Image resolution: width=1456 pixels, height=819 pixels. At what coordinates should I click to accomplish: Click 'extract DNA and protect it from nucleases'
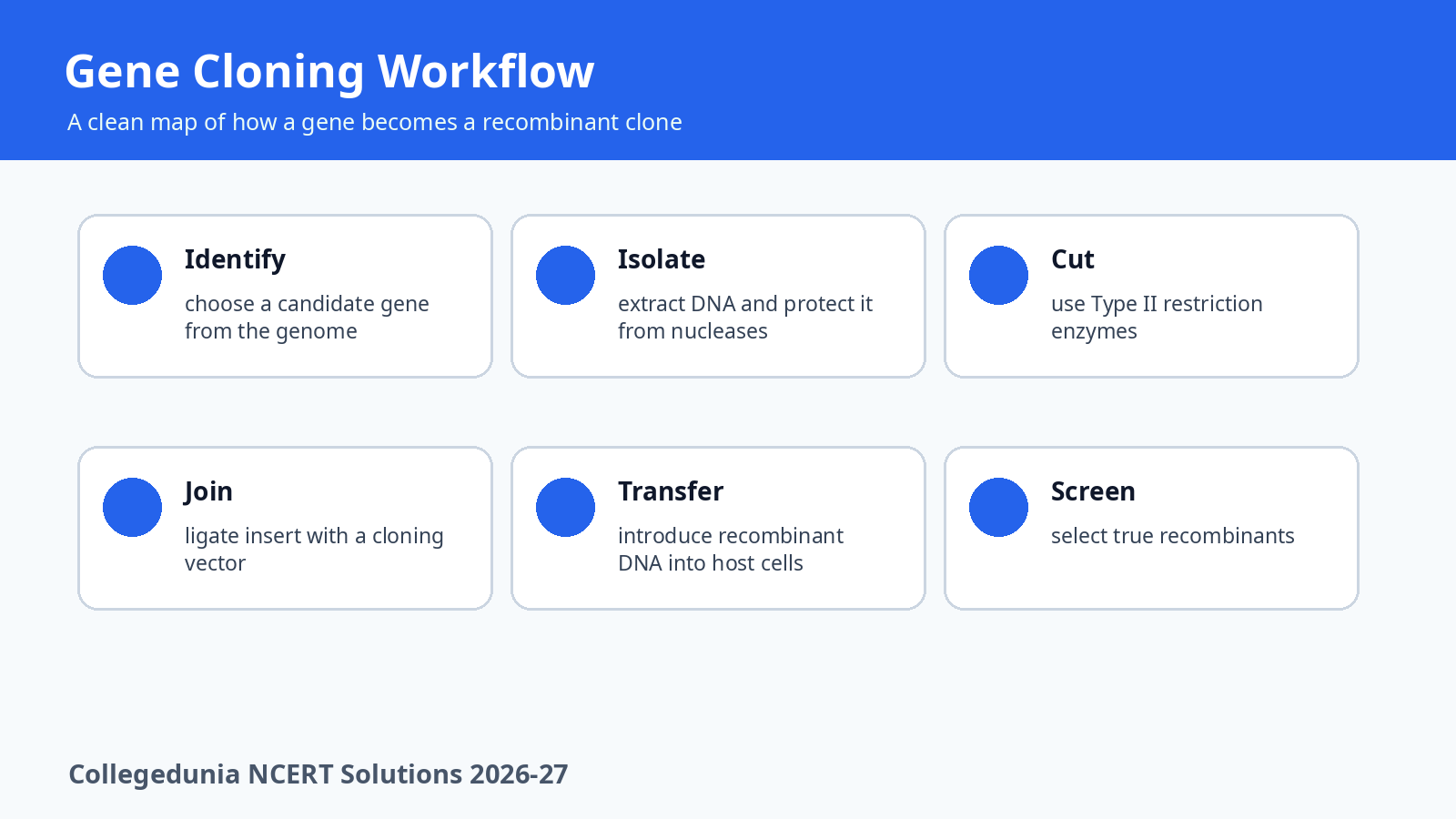coord(745,318)
